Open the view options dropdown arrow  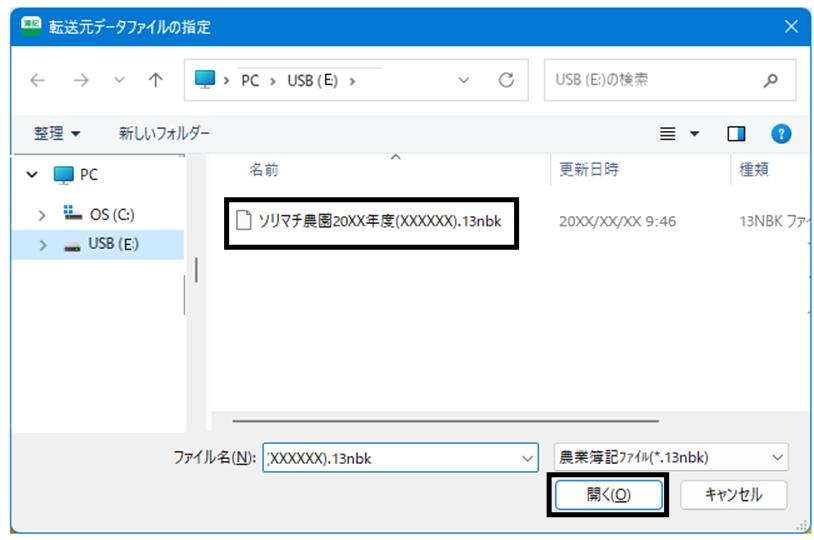point(694,134)
